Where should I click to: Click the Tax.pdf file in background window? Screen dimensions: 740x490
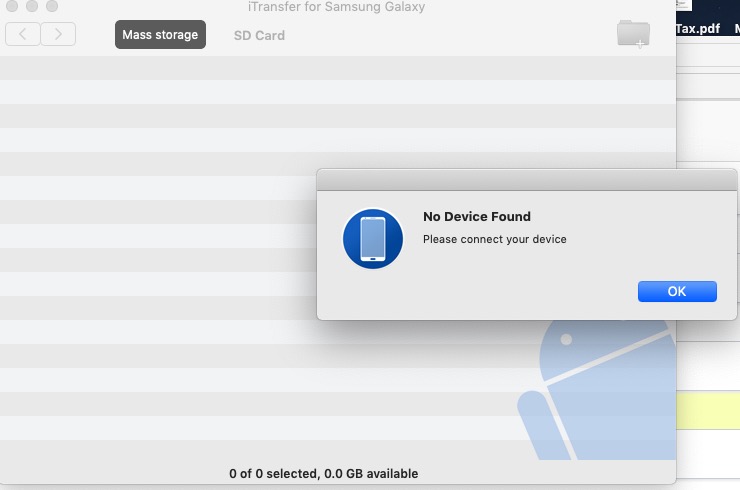[698, 29]
